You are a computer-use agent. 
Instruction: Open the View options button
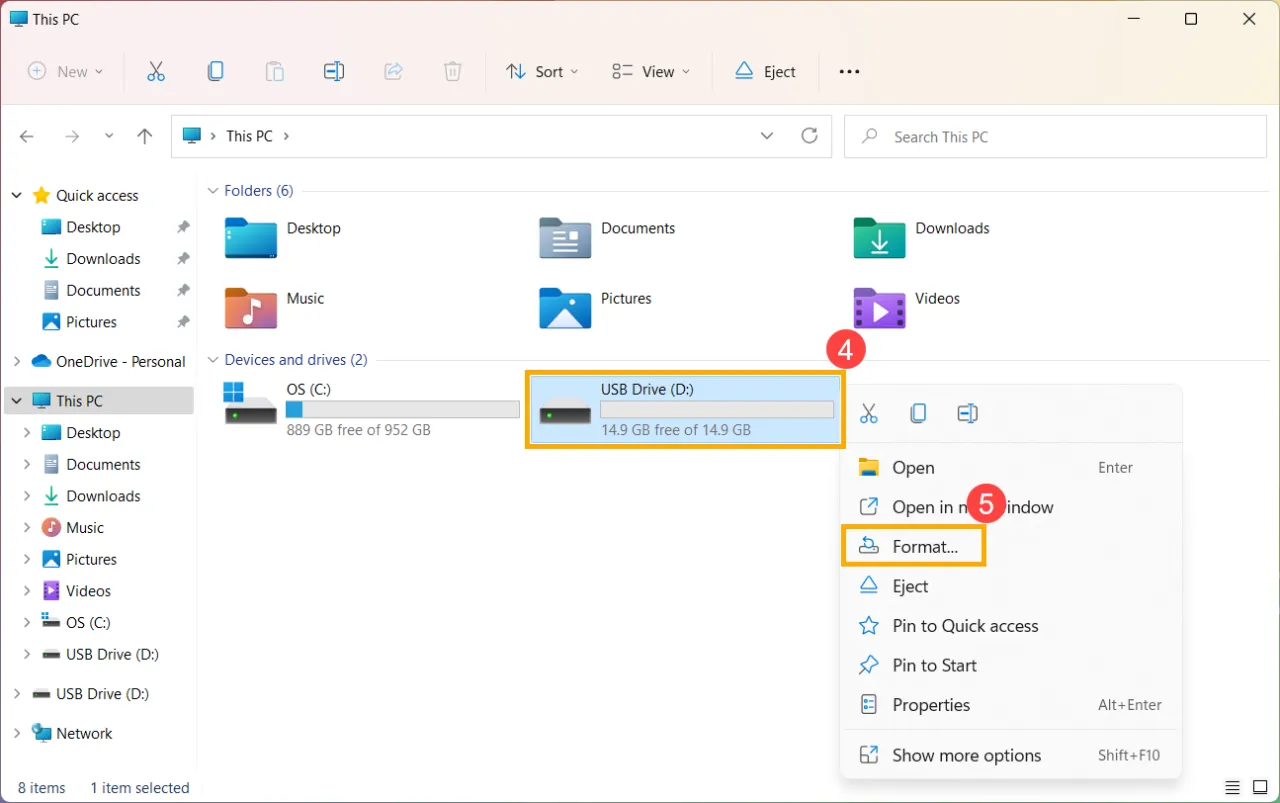650,71
